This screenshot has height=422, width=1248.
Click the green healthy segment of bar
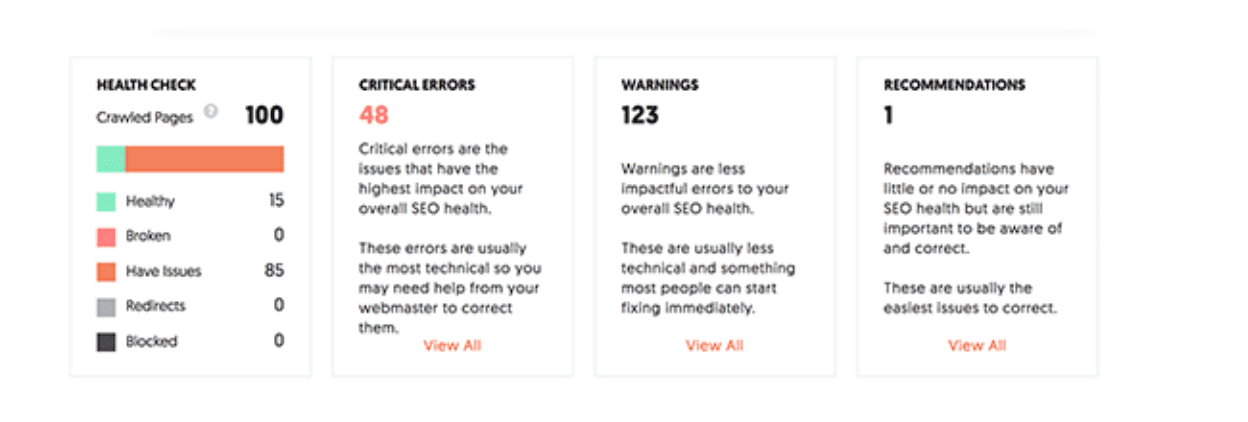[x=110, y=159]
